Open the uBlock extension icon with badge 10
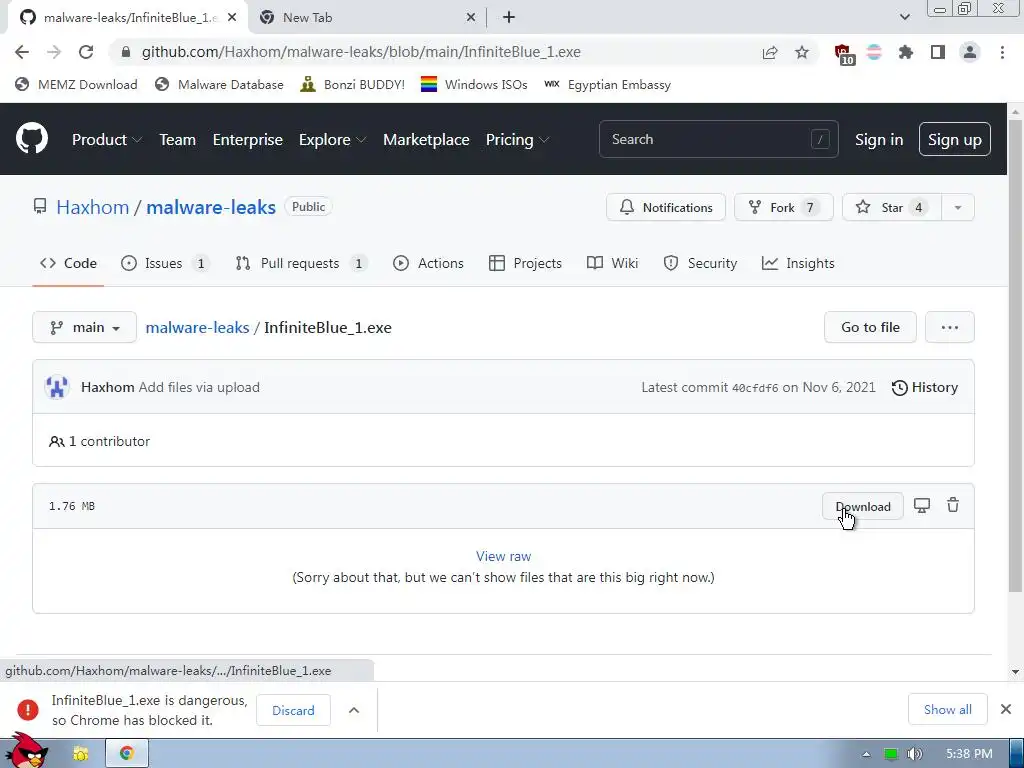 tap(843, 54)
